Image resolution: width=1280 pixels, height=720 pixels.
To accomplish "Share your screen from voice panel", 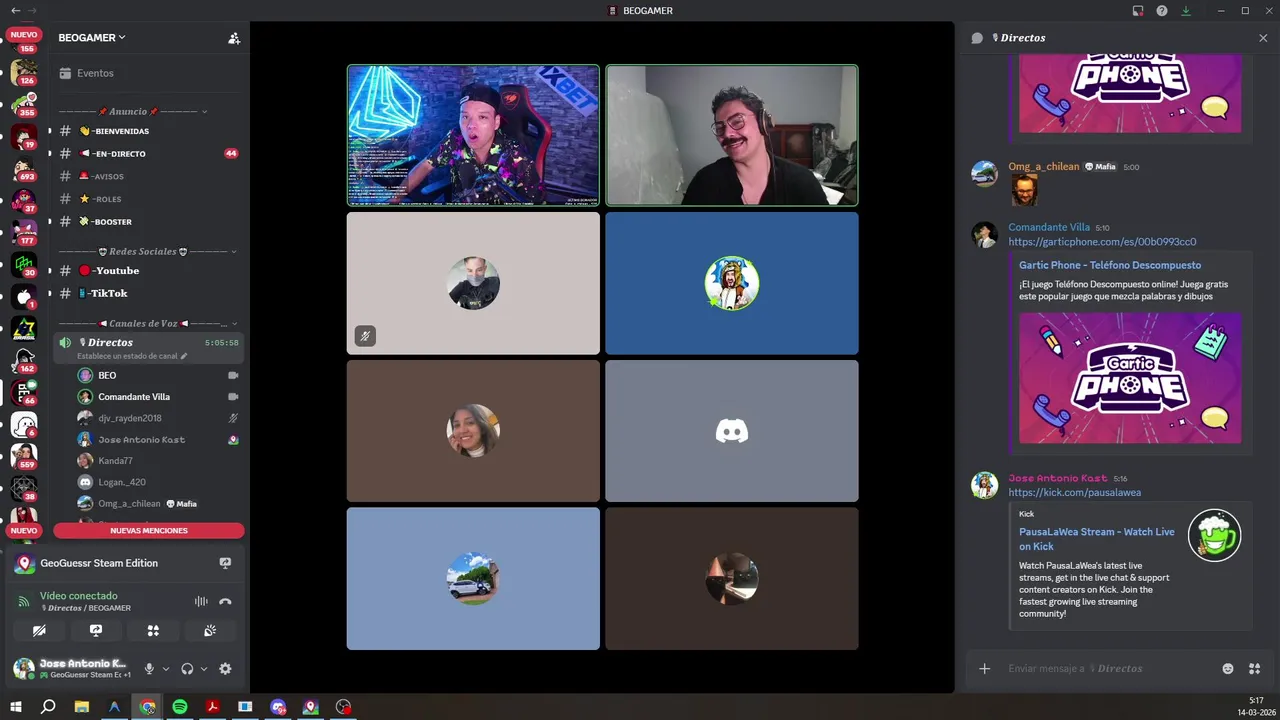I will 96,631.
